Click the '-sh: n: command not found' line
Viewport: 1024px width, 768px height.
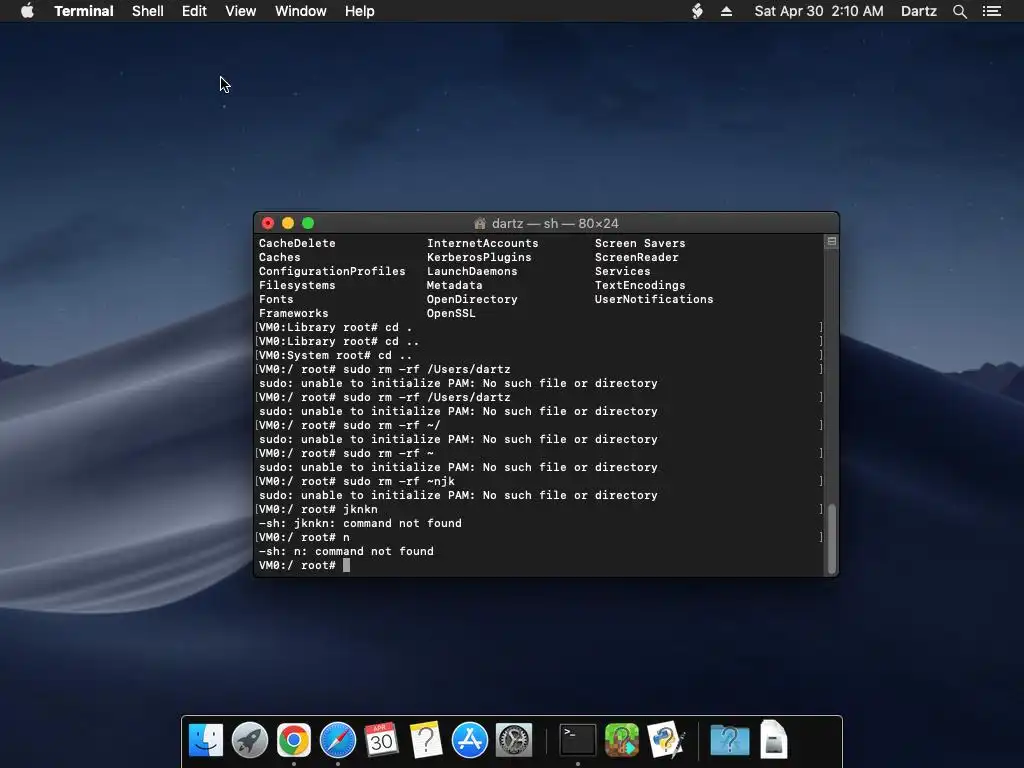pos(346,551)
